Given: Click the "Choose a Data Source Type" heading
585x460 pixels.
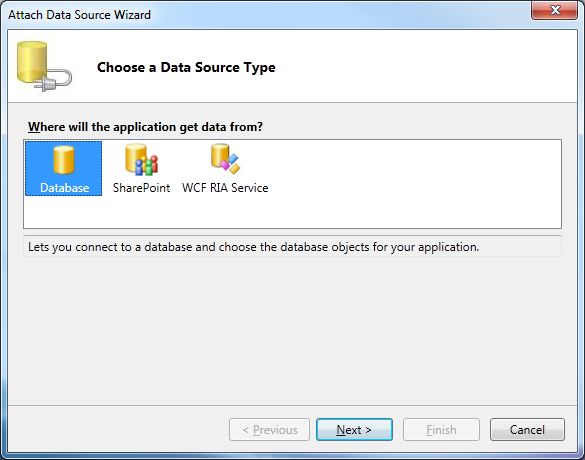Looking at the screenshot, I should (186, 67).
